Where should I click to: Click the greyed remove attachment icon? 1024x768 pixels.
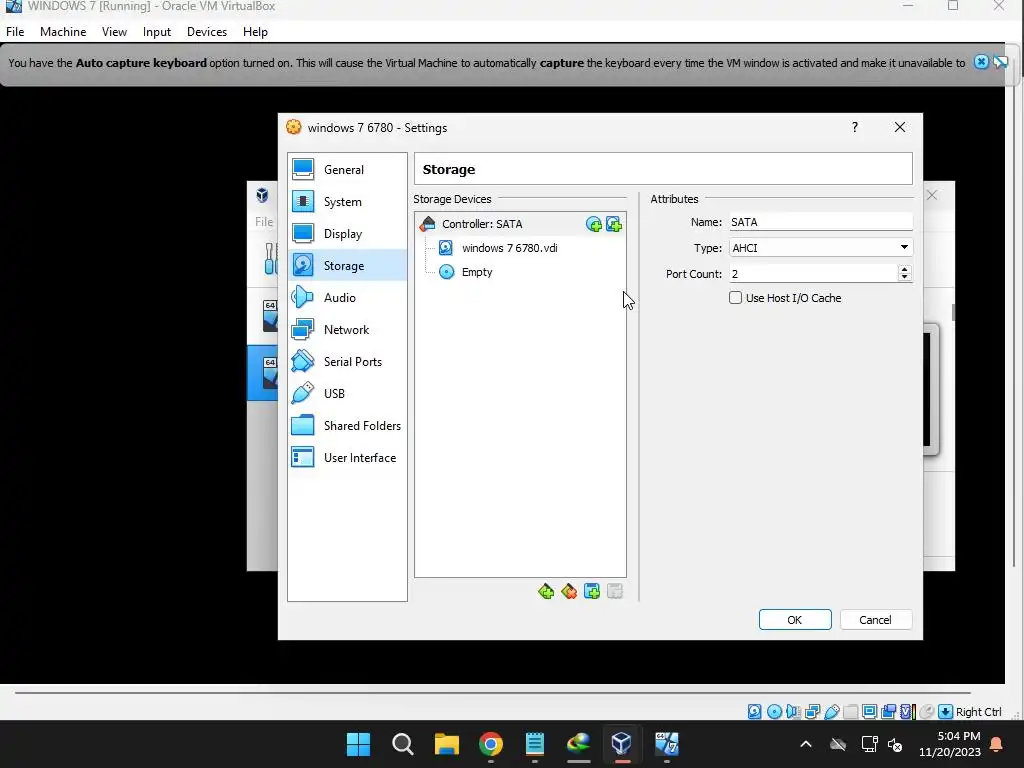point(615,592)
